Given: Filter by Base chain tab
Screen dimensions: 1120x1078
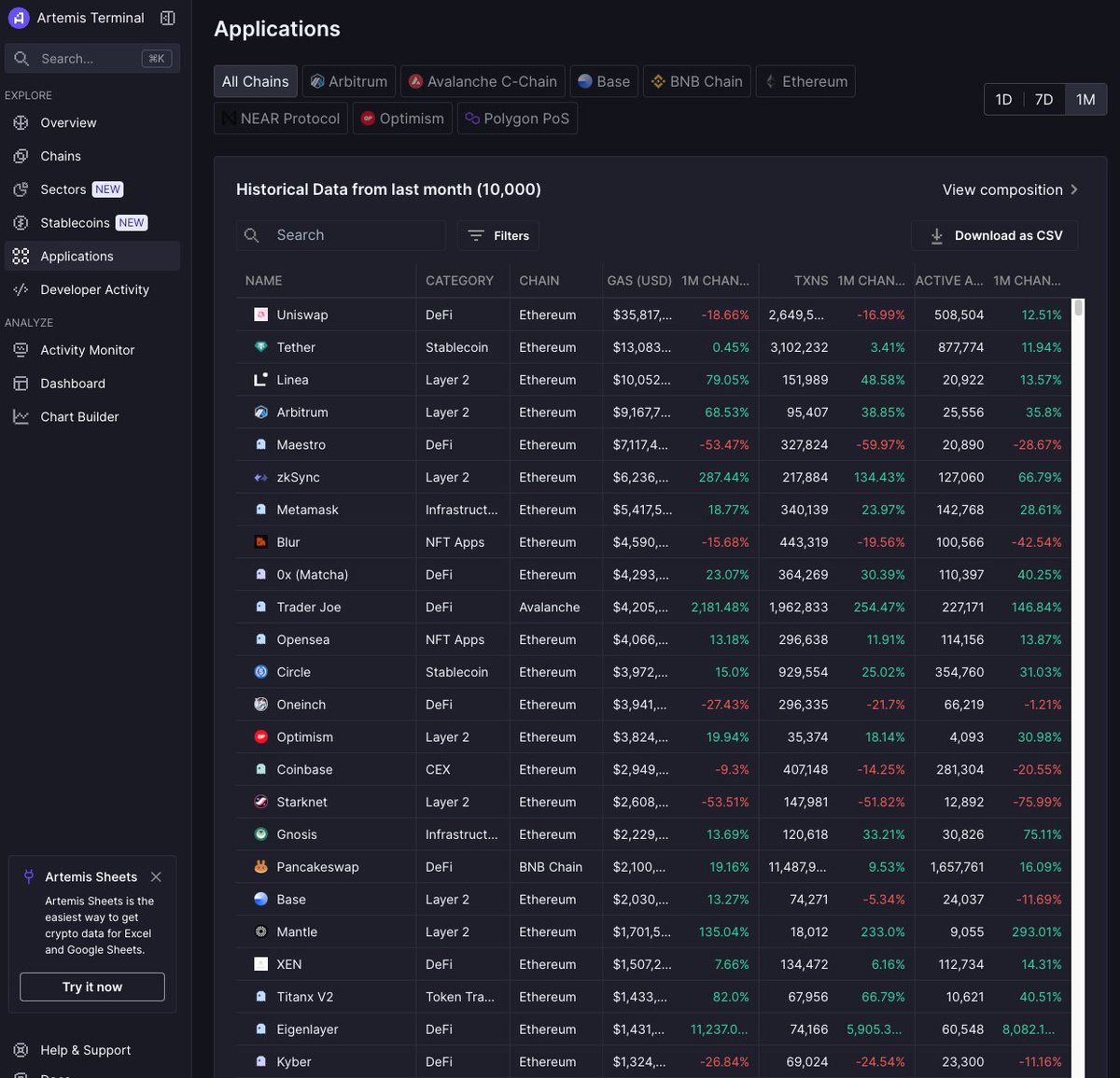Looking at the screenshot, I should click(x=604, y=81).
